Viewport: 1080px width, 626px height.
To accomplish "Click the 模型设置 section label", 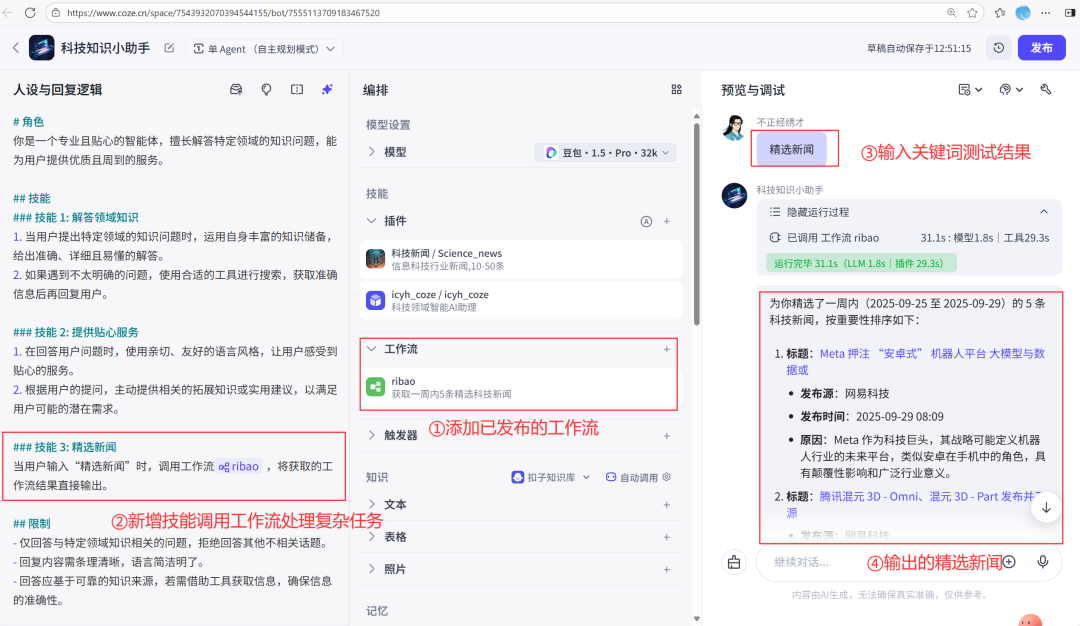I will pyautogui.click(x=388, y=125).
